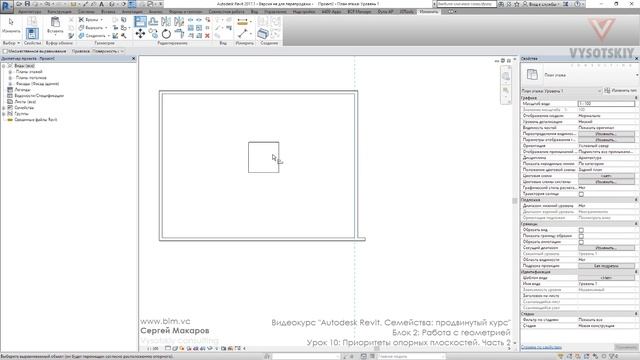Screen dimensions: 640x360
Task: Click the Save icon in quick access toolbar
Action: tap(27, 4)
